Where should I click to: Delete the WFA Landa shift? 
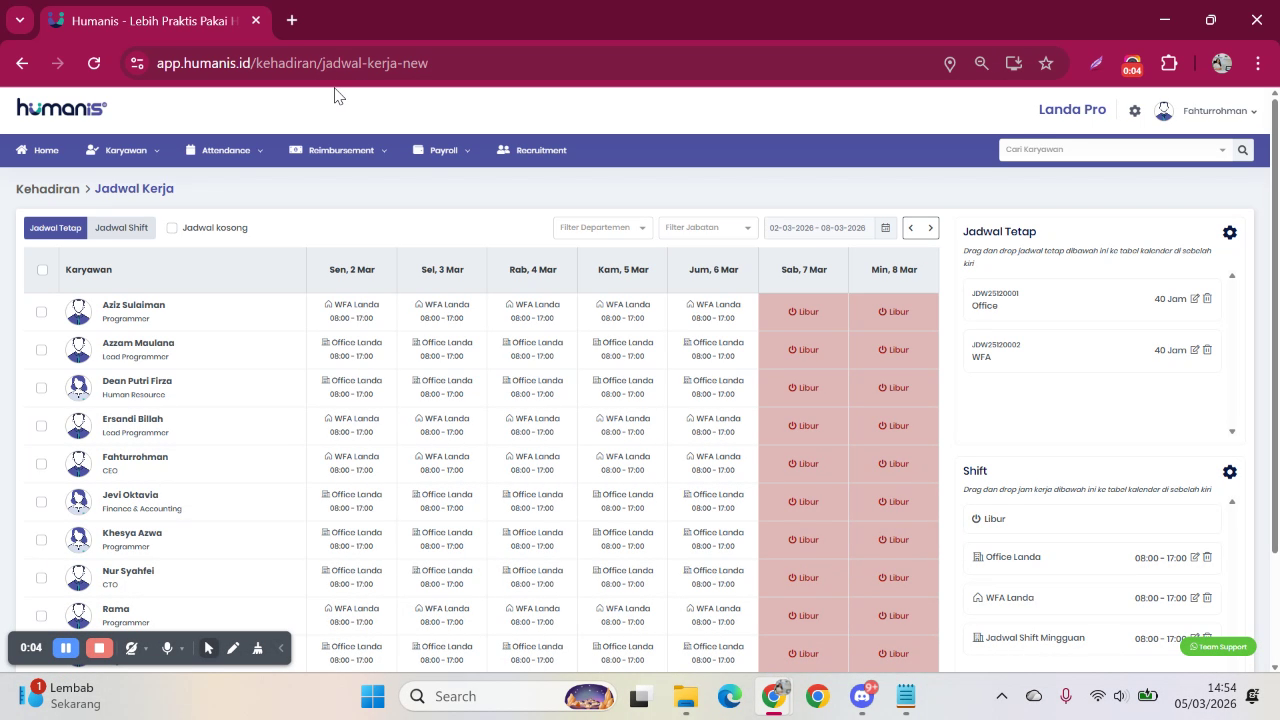tap(1208, 598)
